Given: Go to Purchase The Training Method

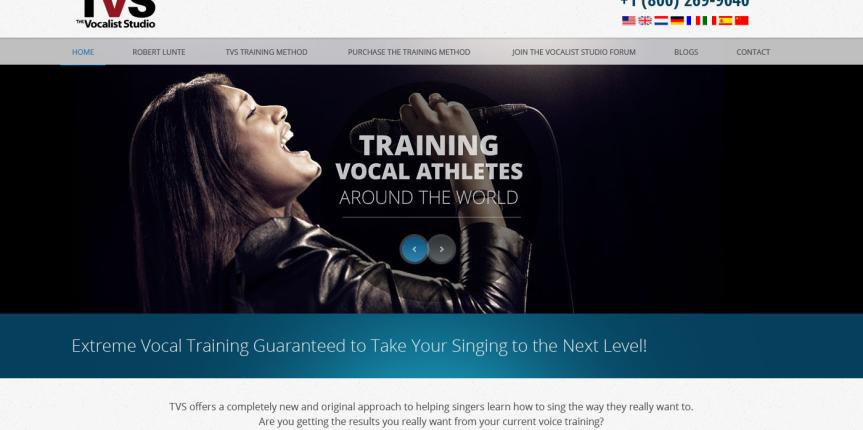Looking at the screenshot, I should (409, 52).
